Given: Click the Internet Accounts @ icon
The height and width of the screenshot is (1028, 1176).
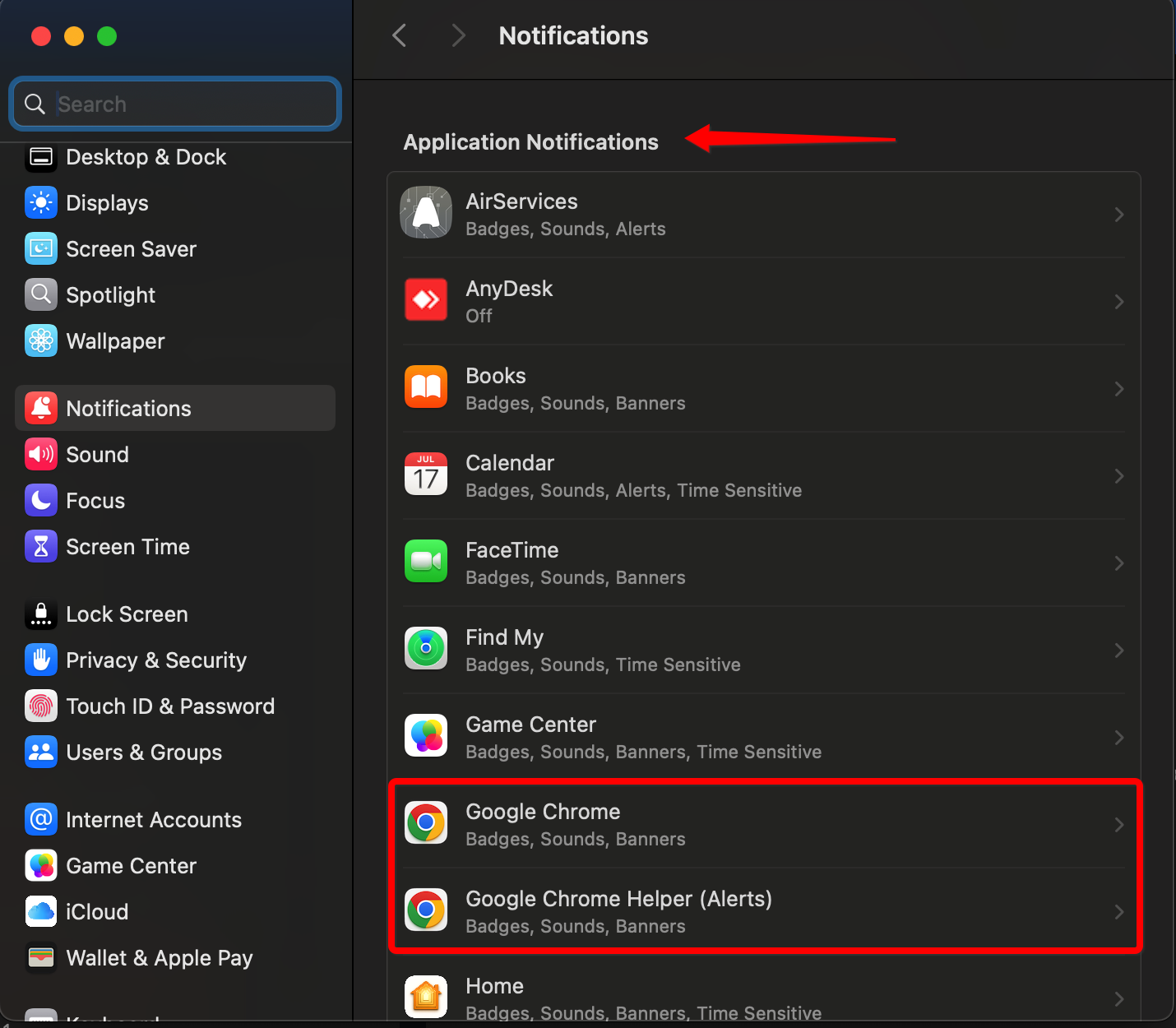Looking at the screenshot, I should pyautogui.click(x=41, y=819).
